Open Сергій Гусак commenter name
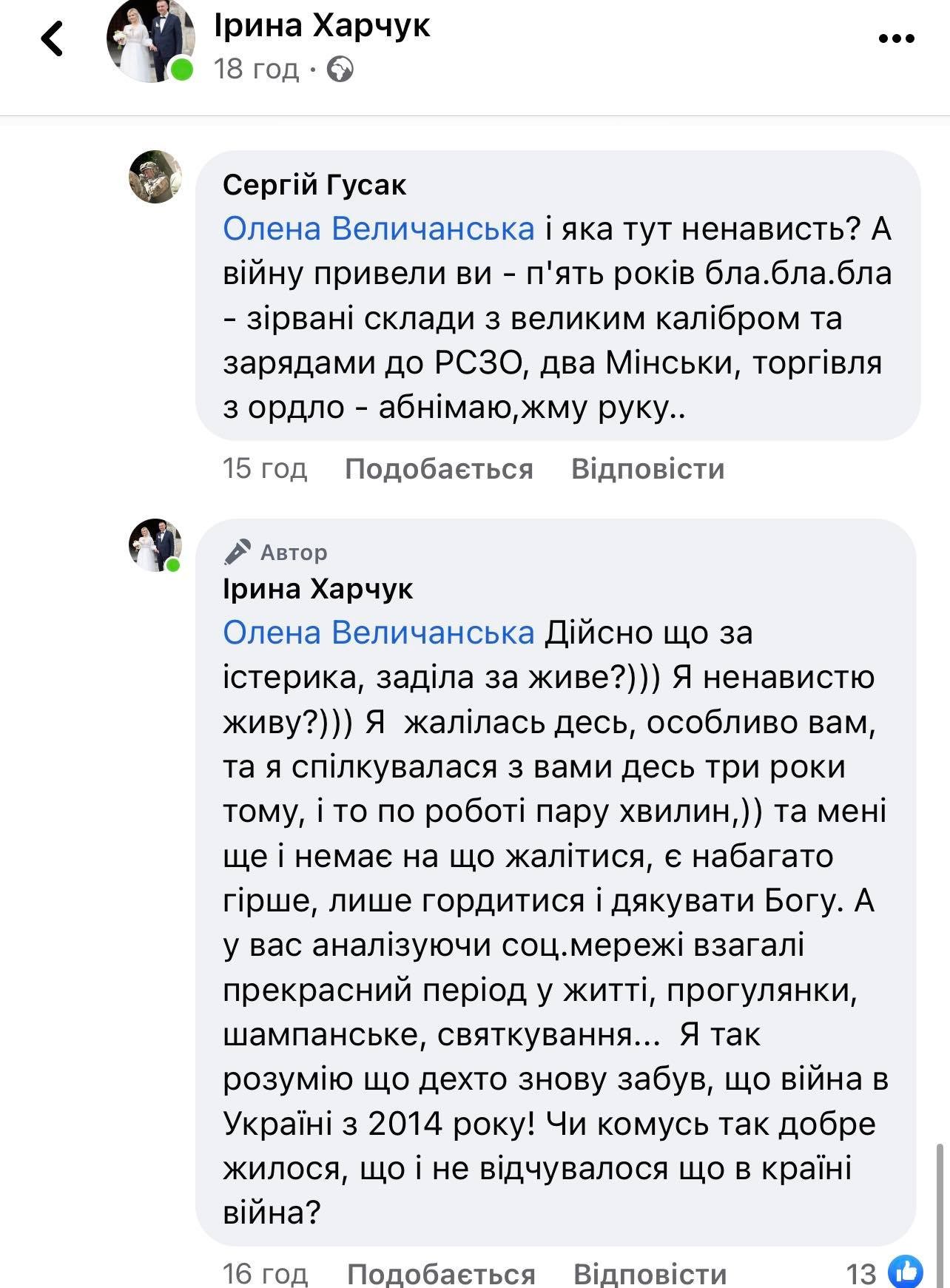This screenshot has height=1288, width=950. [314, 184]
